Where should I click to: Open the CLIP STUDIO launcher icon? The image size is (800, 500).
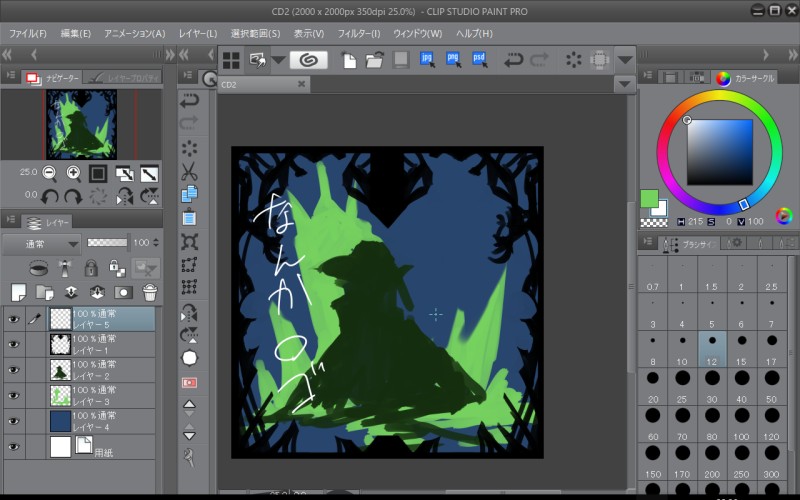coord(308,60)
